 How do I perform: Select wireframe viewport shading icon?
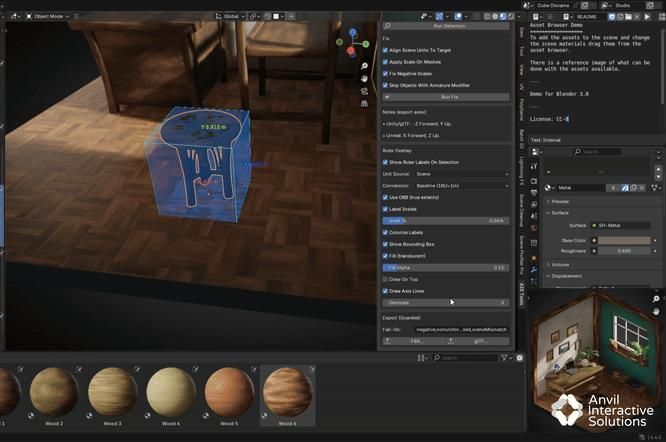click(487, 17)
